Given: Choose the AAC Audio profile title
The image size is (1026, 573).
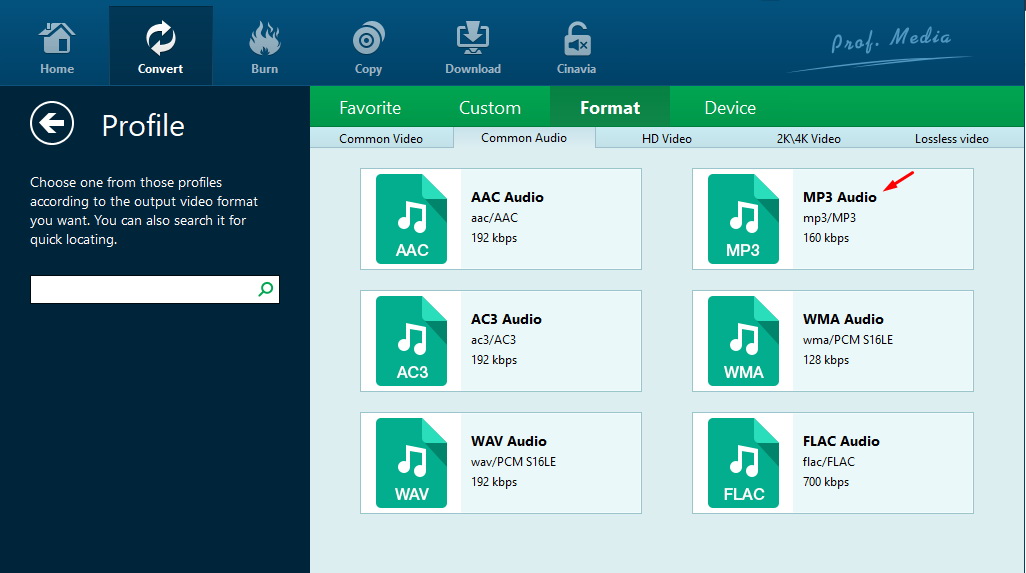Looking at the screenshot, I should tap(507, 197).
